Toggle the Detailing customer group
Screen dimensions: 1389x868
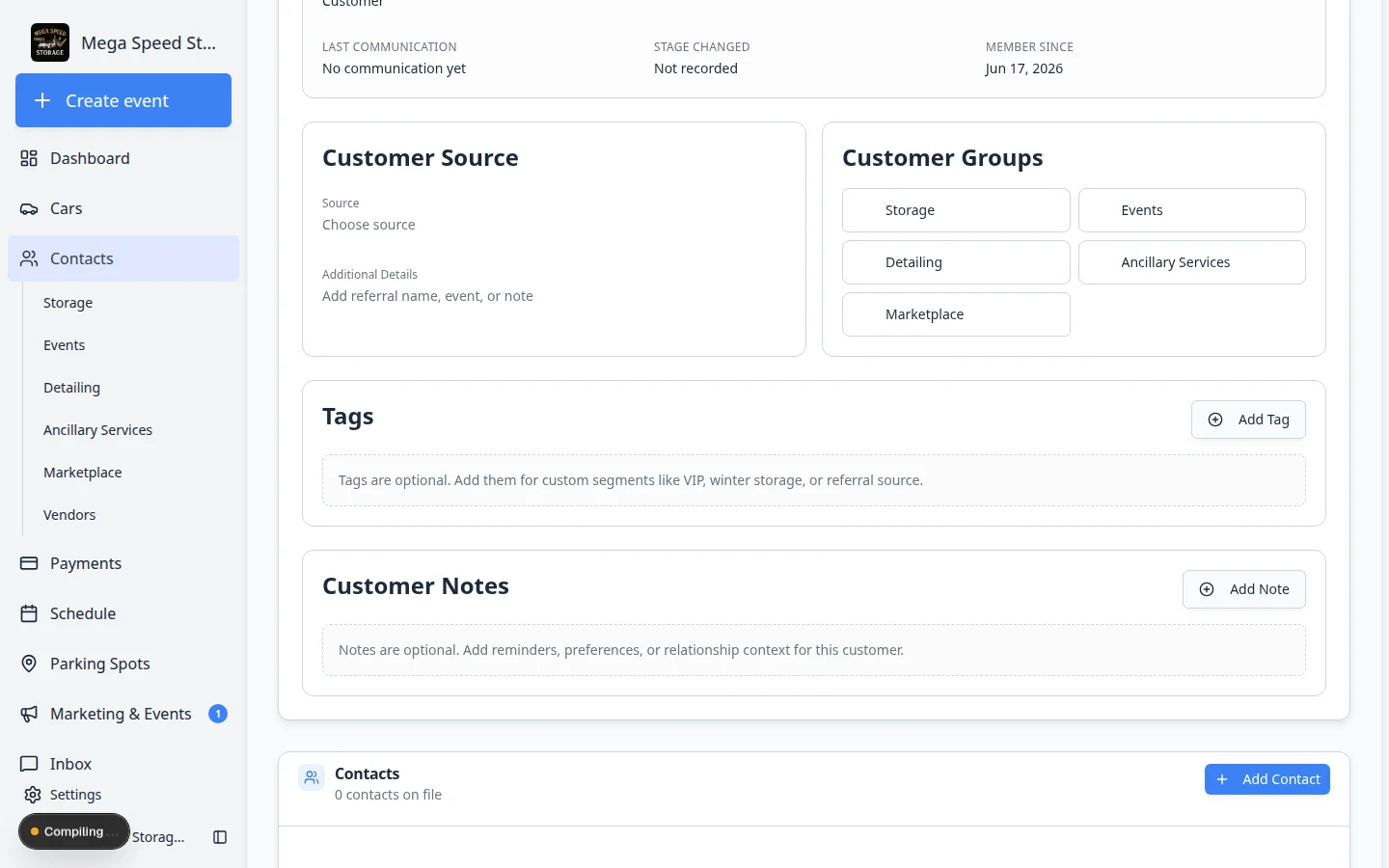956,262
